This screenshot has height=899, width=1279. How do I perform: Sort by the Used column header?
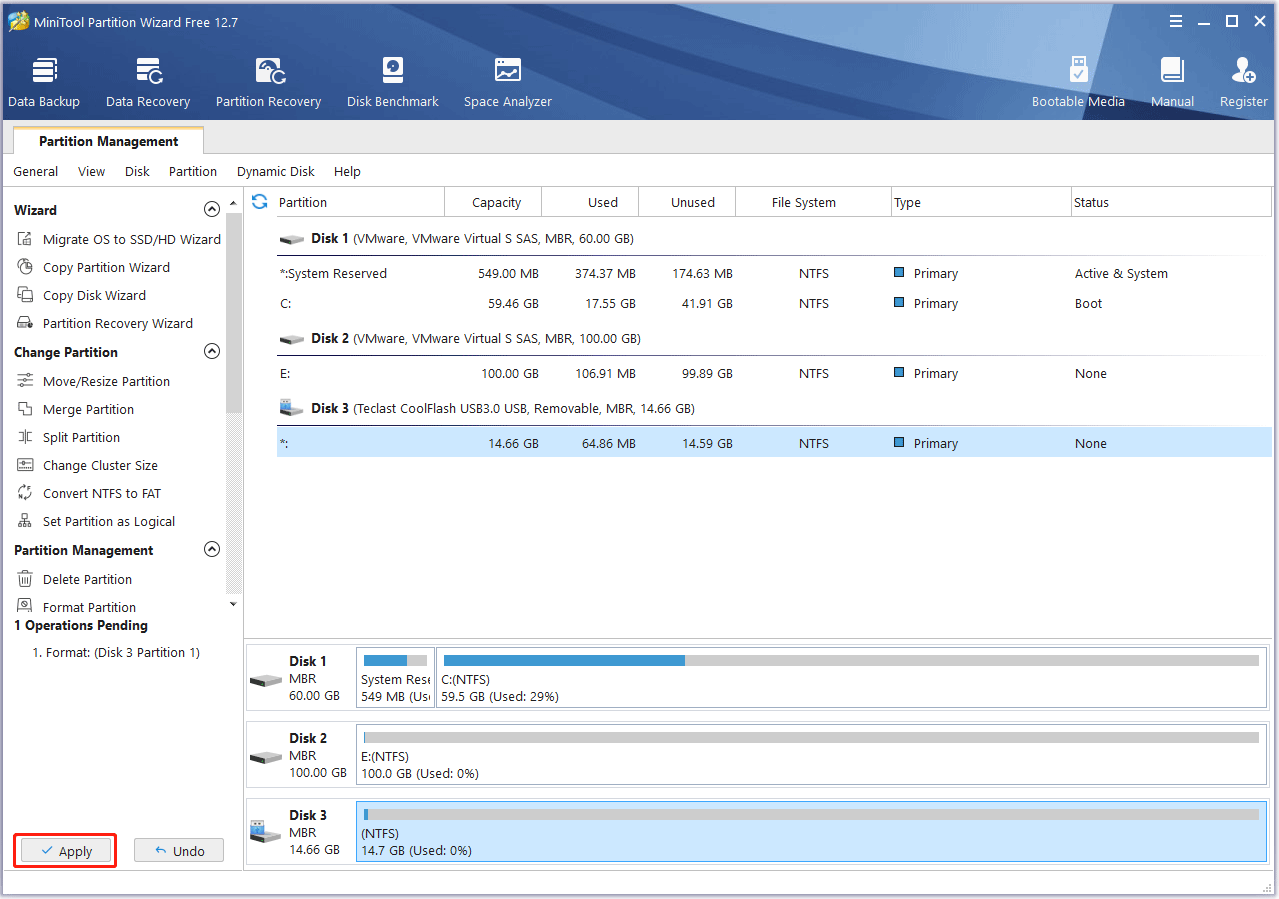590,202
